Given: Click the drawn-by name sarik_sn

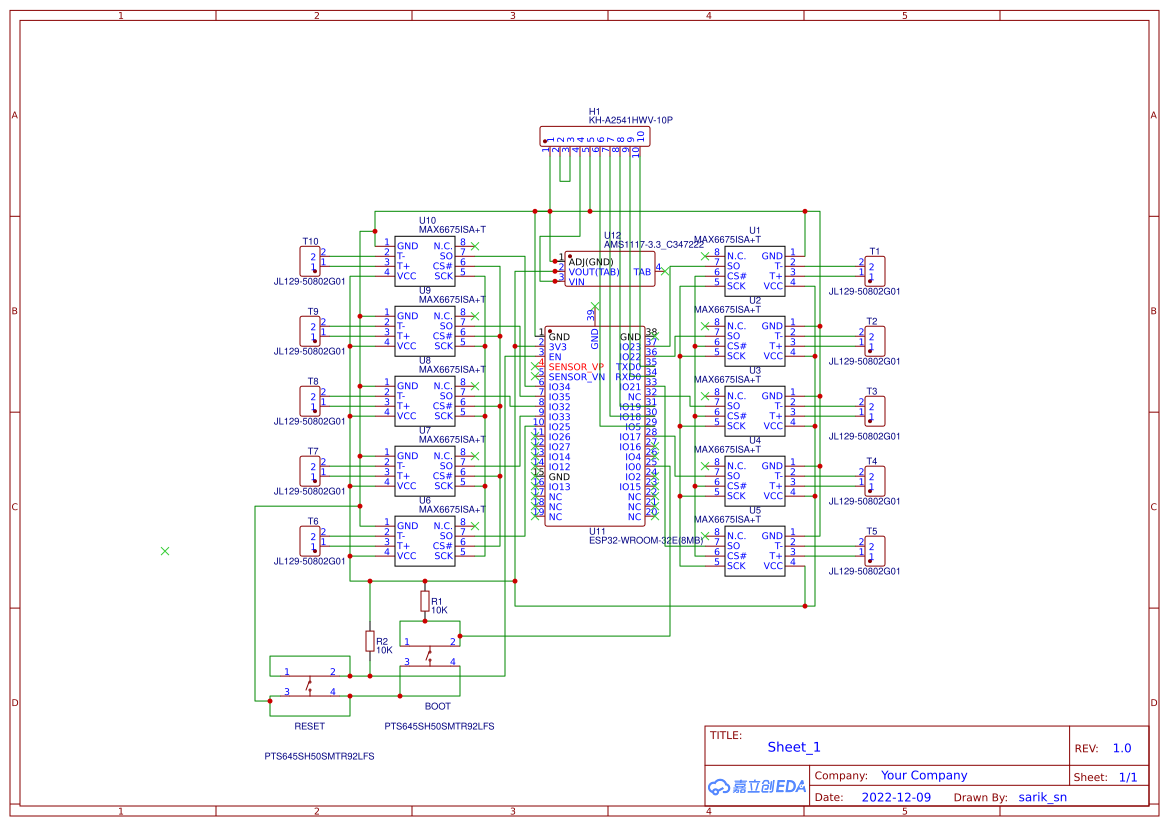Looking at the screenshot, I should click(1043, 796).
